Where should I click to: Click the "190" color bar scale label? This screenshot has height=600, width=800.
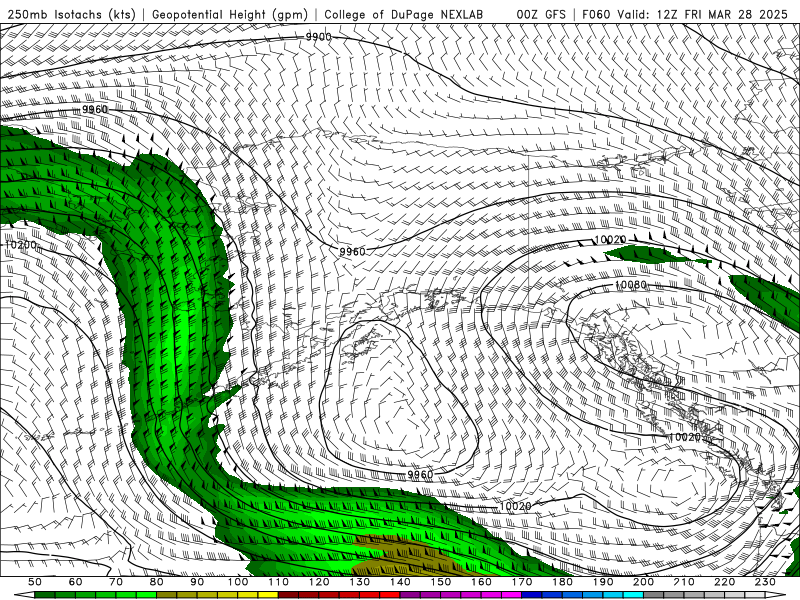(x=603, y=582)
